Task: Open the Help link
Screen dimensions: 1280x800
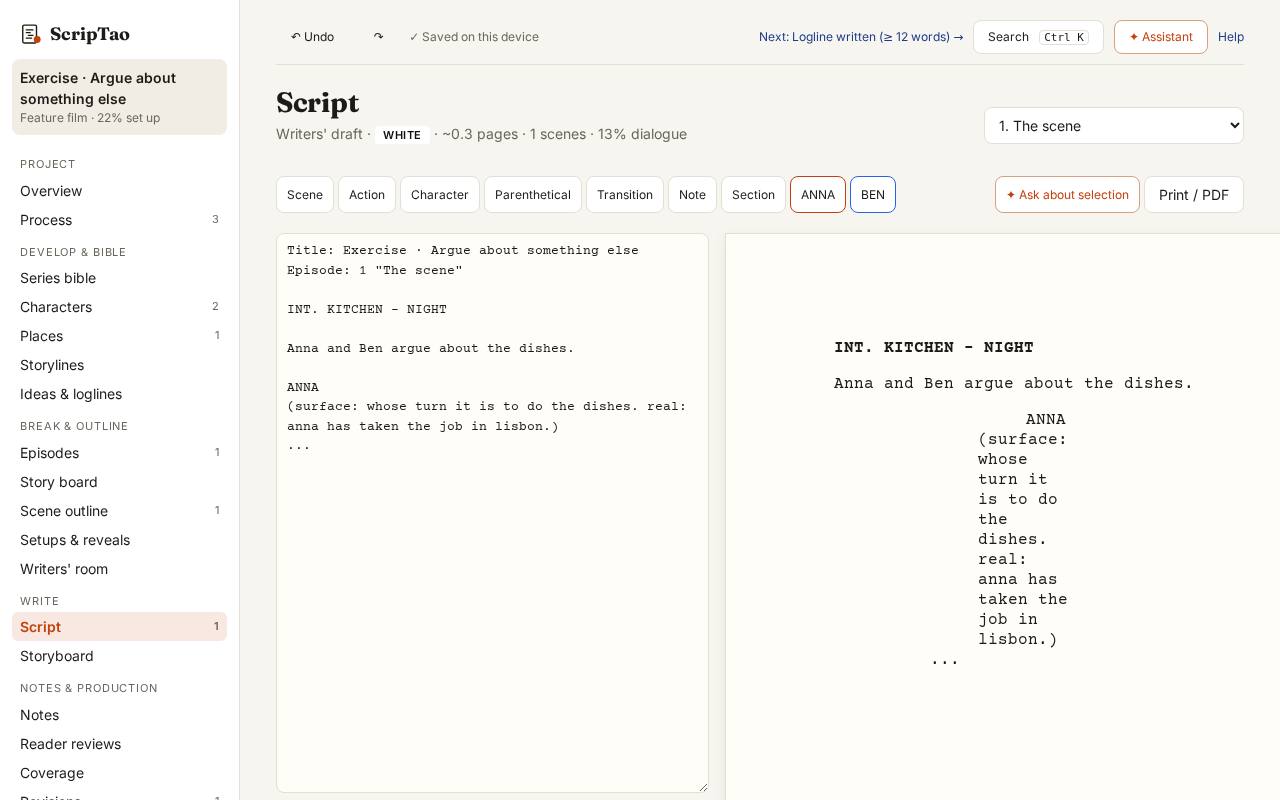Action: [x=1231, y=37]
